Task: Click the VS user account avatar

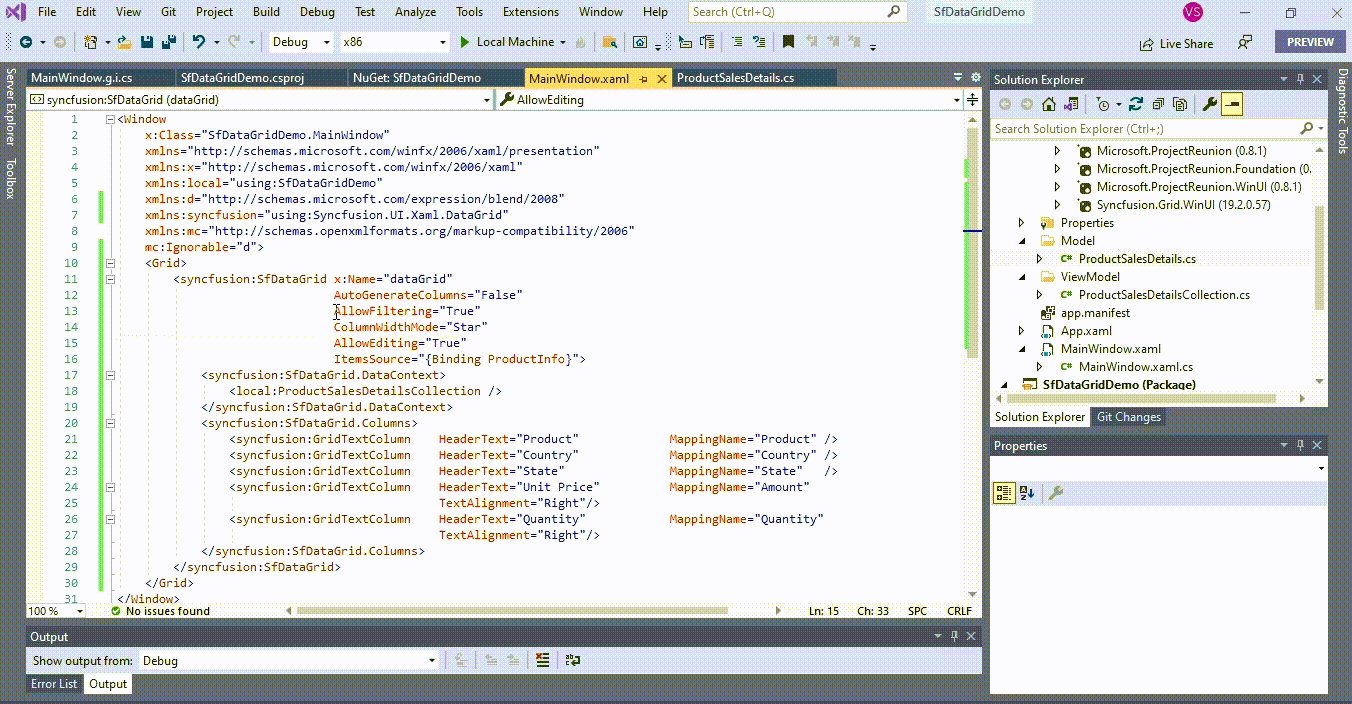Action: tap(1192, 12)
